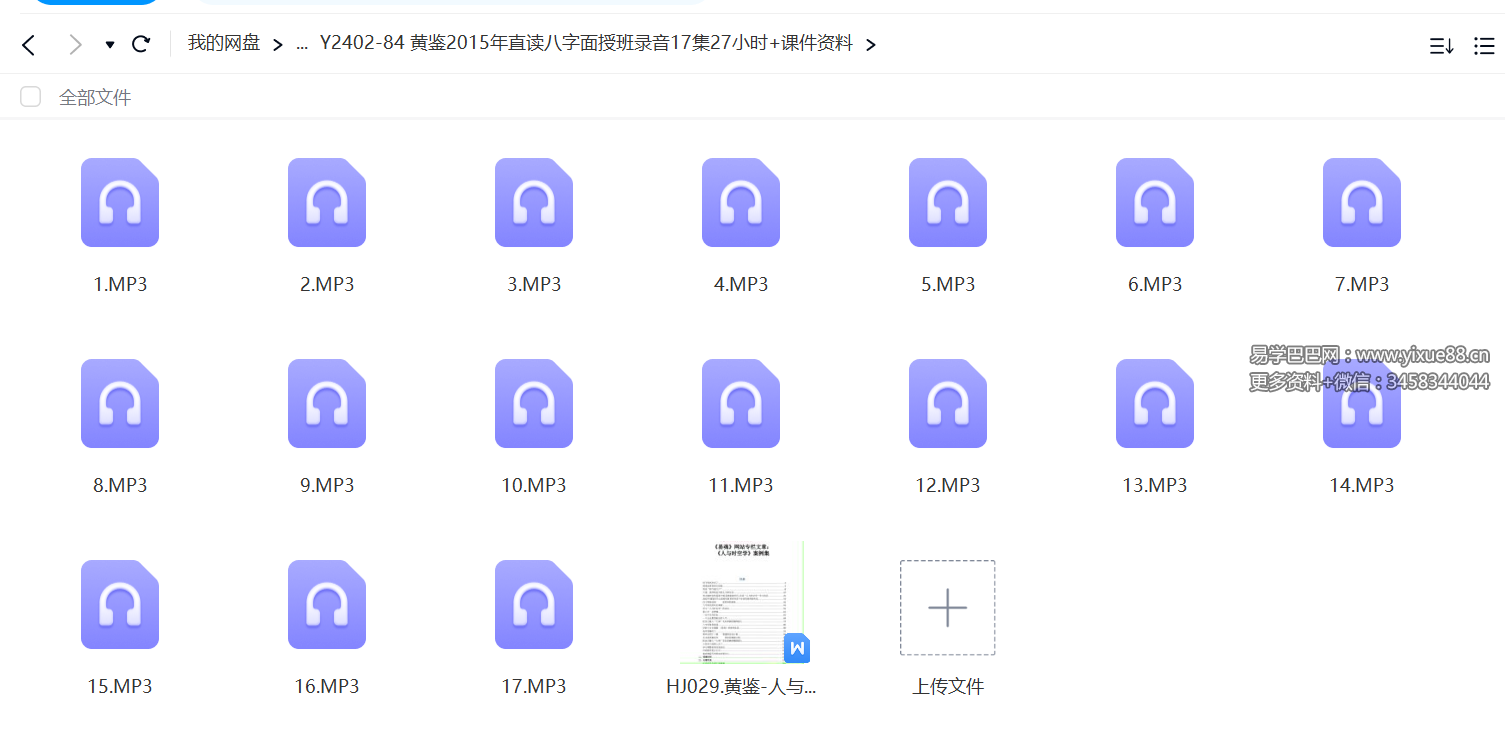This screenshot has width=1505, height=736.
Task: Navigate to 我的网盘 via breadcrumb
Action: (x=224, y=44)
